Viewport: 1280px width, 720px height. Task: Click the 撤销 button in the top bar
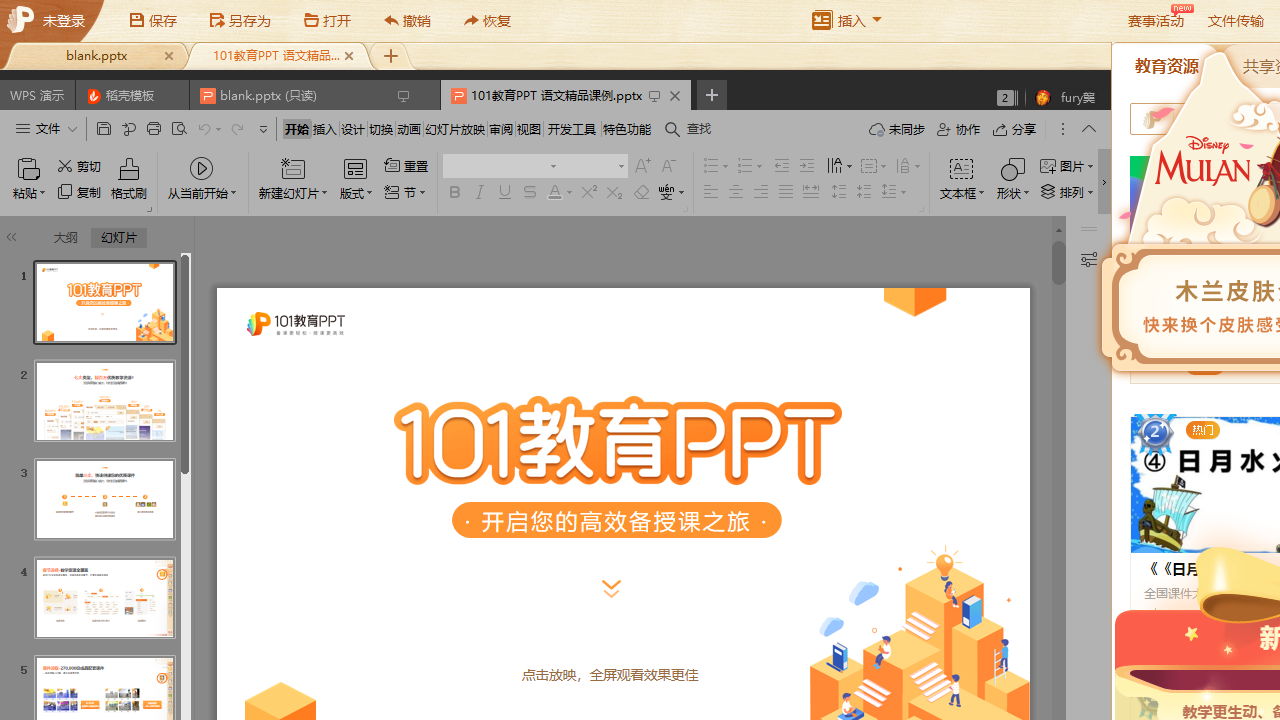tap(407, 20)
